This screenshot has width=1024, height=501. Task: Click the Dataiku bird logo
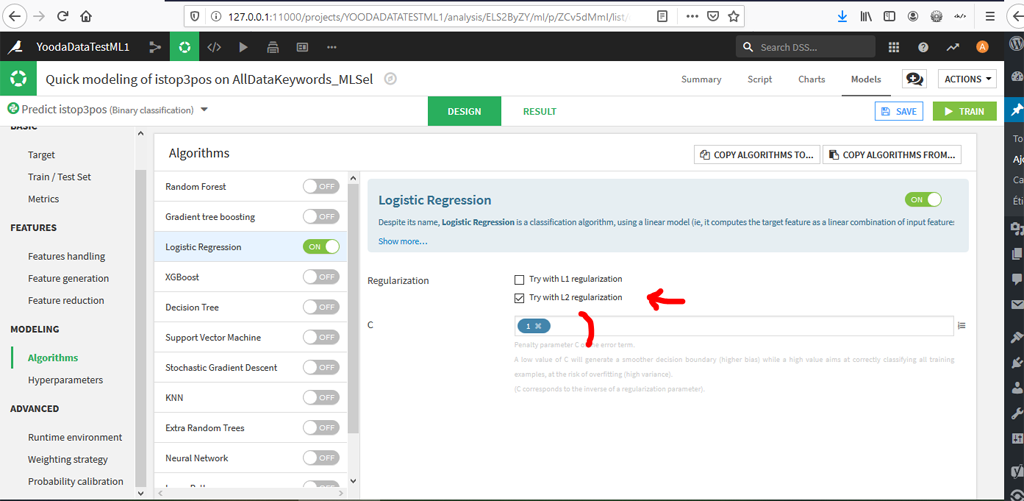15,47
